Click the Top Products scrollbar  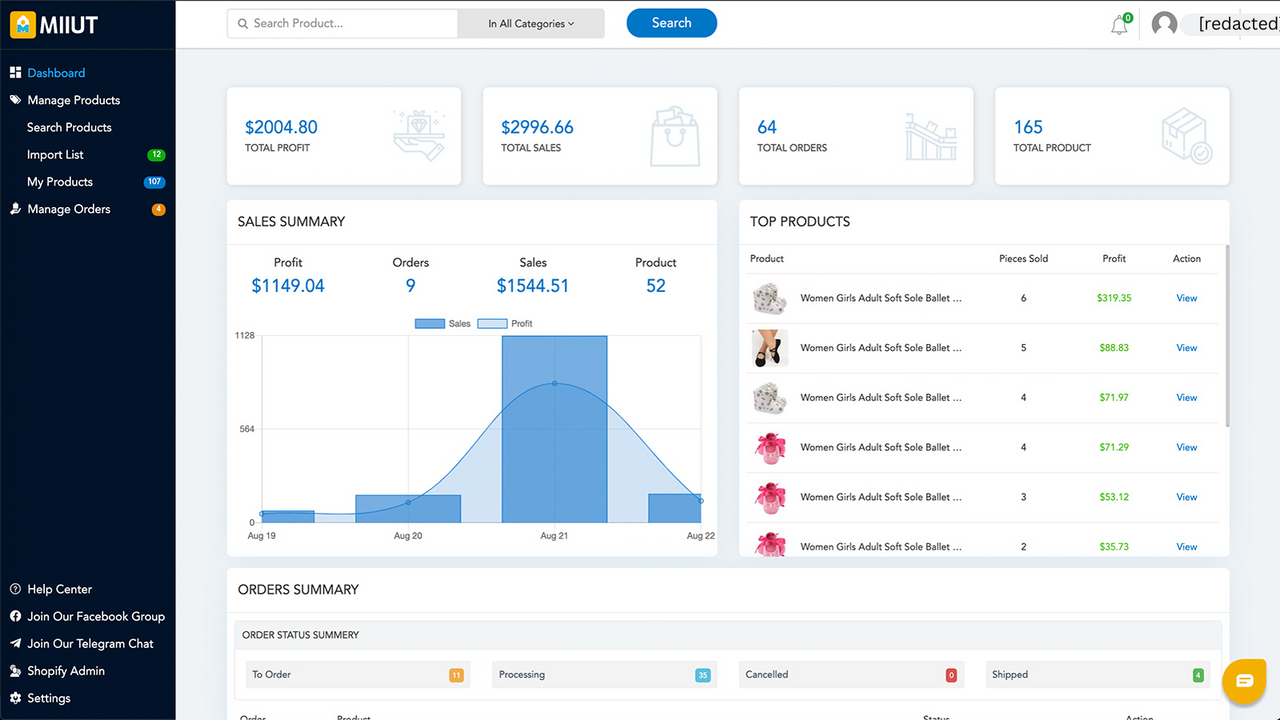[1227, 336]
